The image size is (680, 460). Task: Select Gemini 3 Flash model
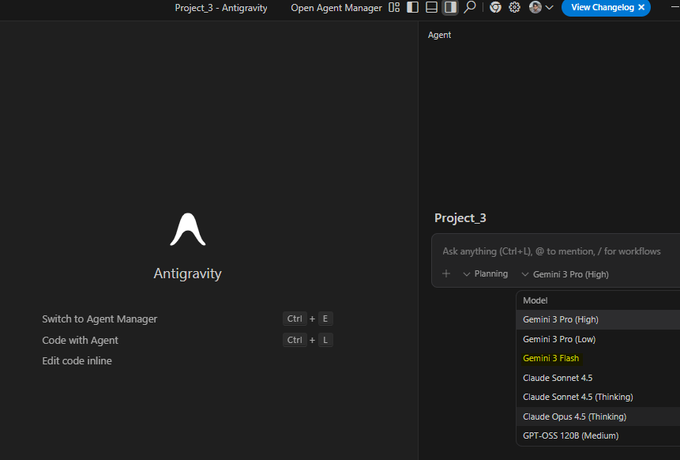[598, 358]
